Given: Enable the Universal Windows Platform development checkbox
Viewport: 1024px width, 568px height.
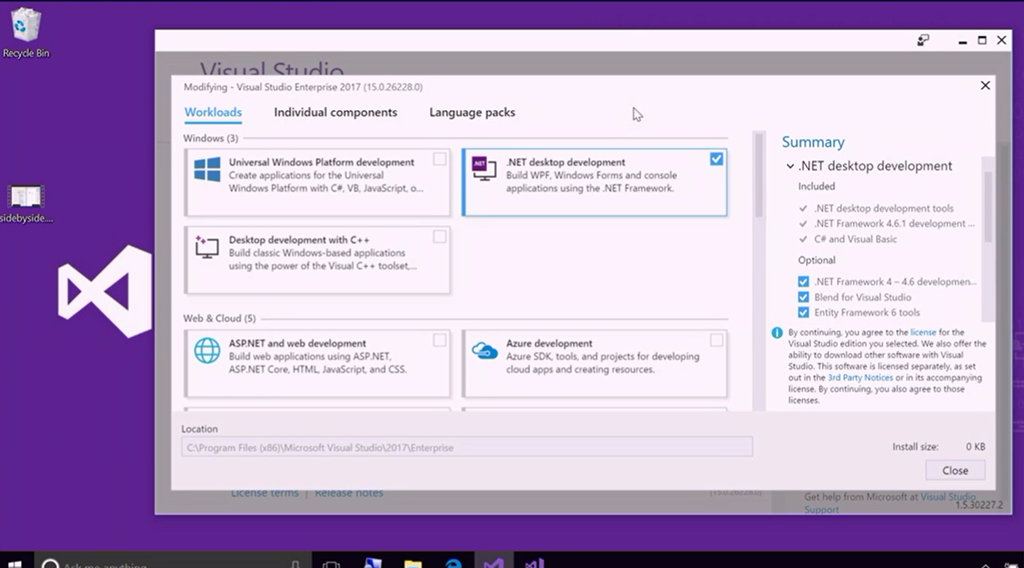Looking at the screenshot, I should pyautogui.click(x=440, y=159).
